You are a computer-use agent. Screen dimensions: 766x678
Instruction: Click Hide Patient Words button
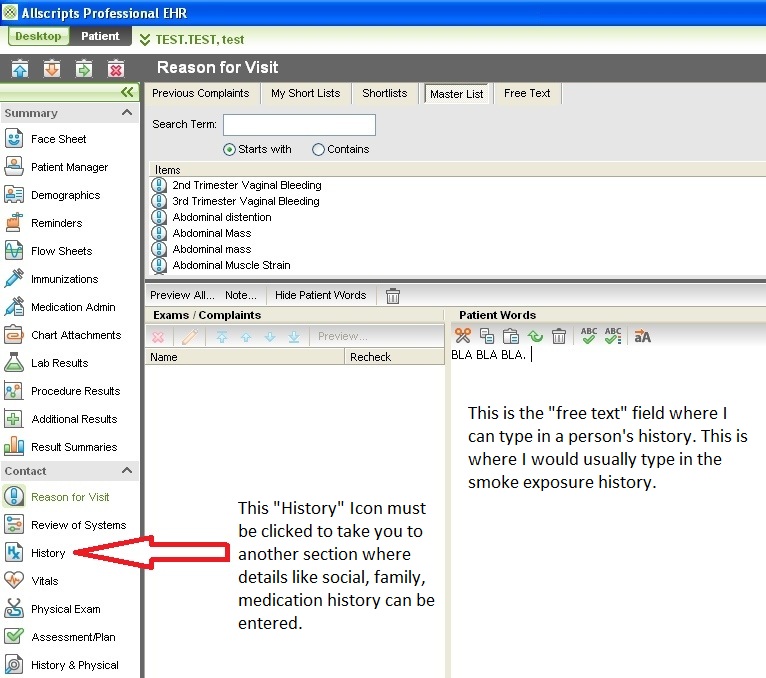tap(320, 296)
